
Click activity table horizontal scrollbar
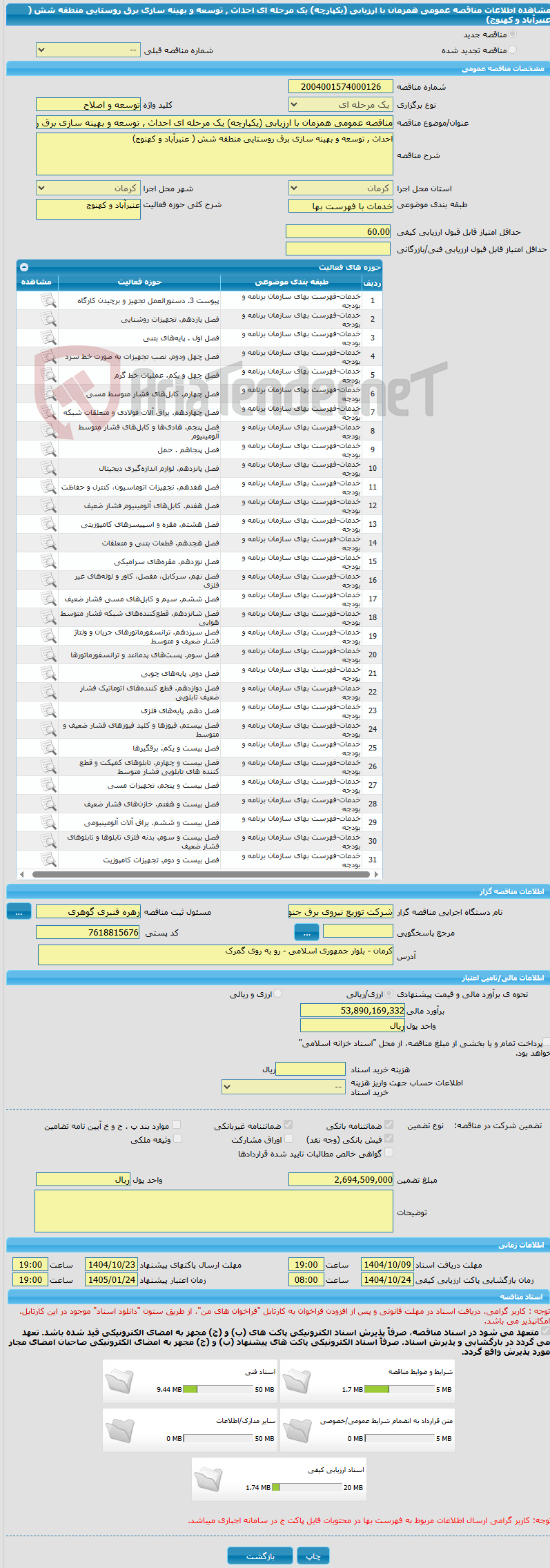[199, 874]
